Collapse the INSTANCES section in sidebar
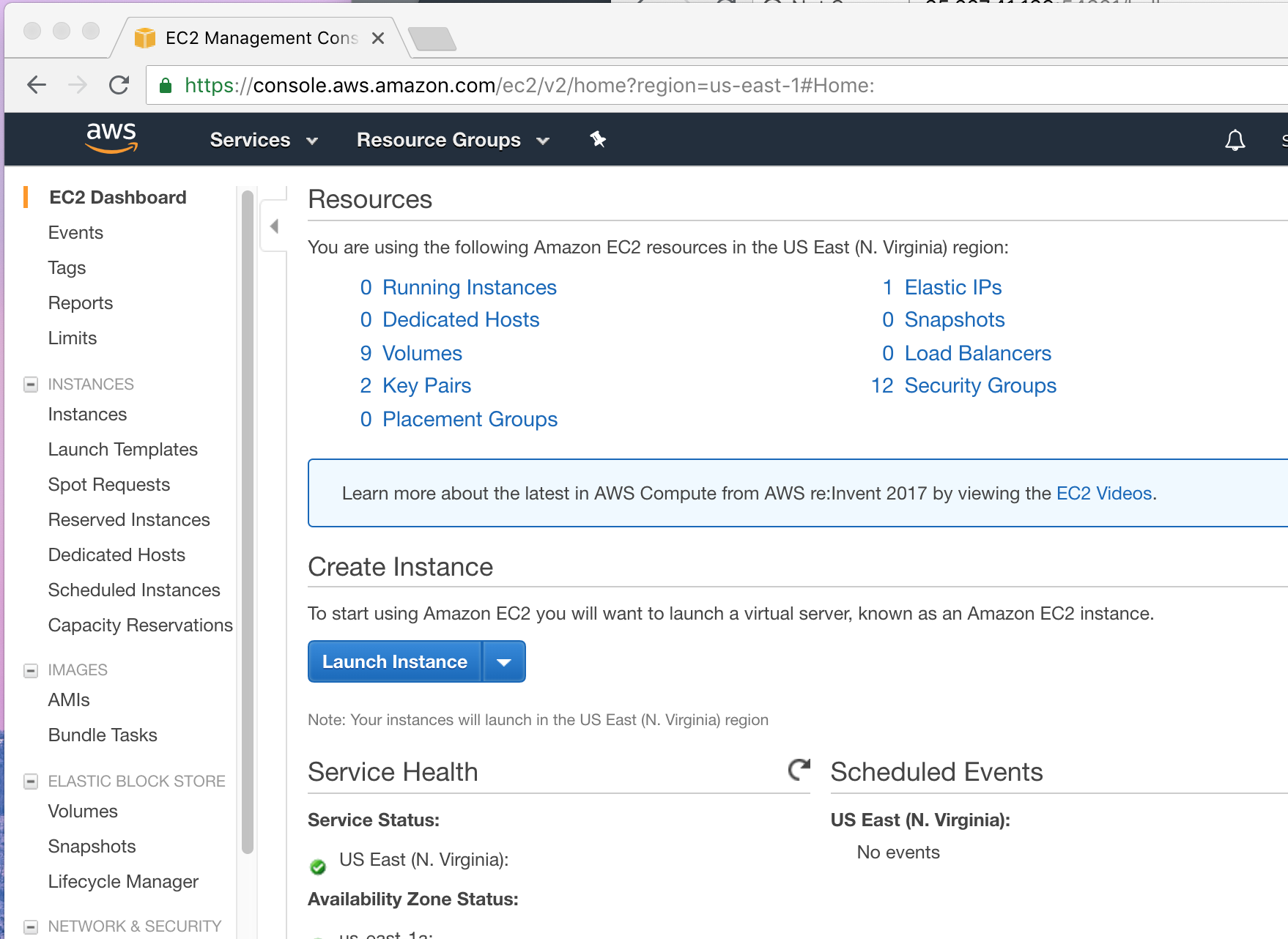This screenshot has height=939, width=1288. tap(31, 385)
